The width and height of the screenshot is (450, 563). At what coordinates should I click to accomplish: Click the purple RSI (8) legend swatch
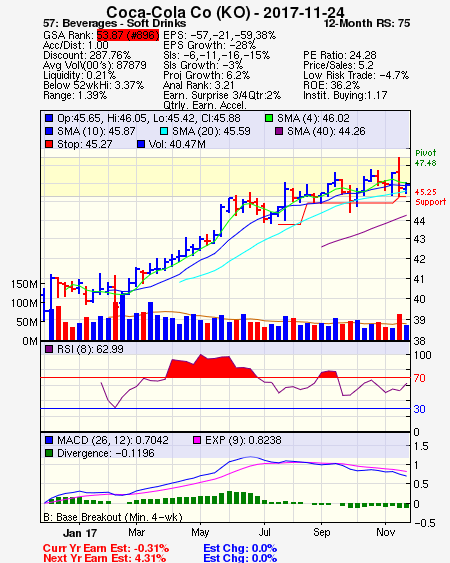(x=49, y=349)
